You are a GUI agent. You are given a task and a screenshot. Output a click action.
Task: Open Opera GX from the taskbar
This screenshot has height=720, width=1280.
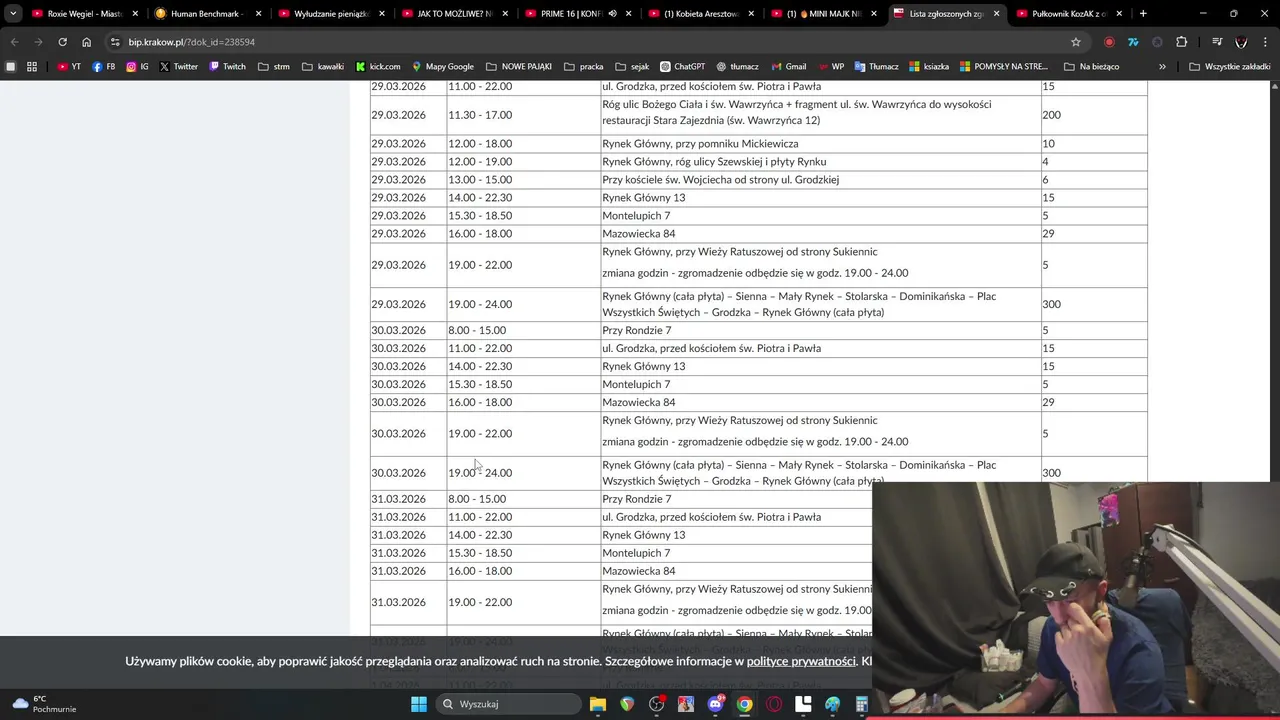[x=774, y=704]
